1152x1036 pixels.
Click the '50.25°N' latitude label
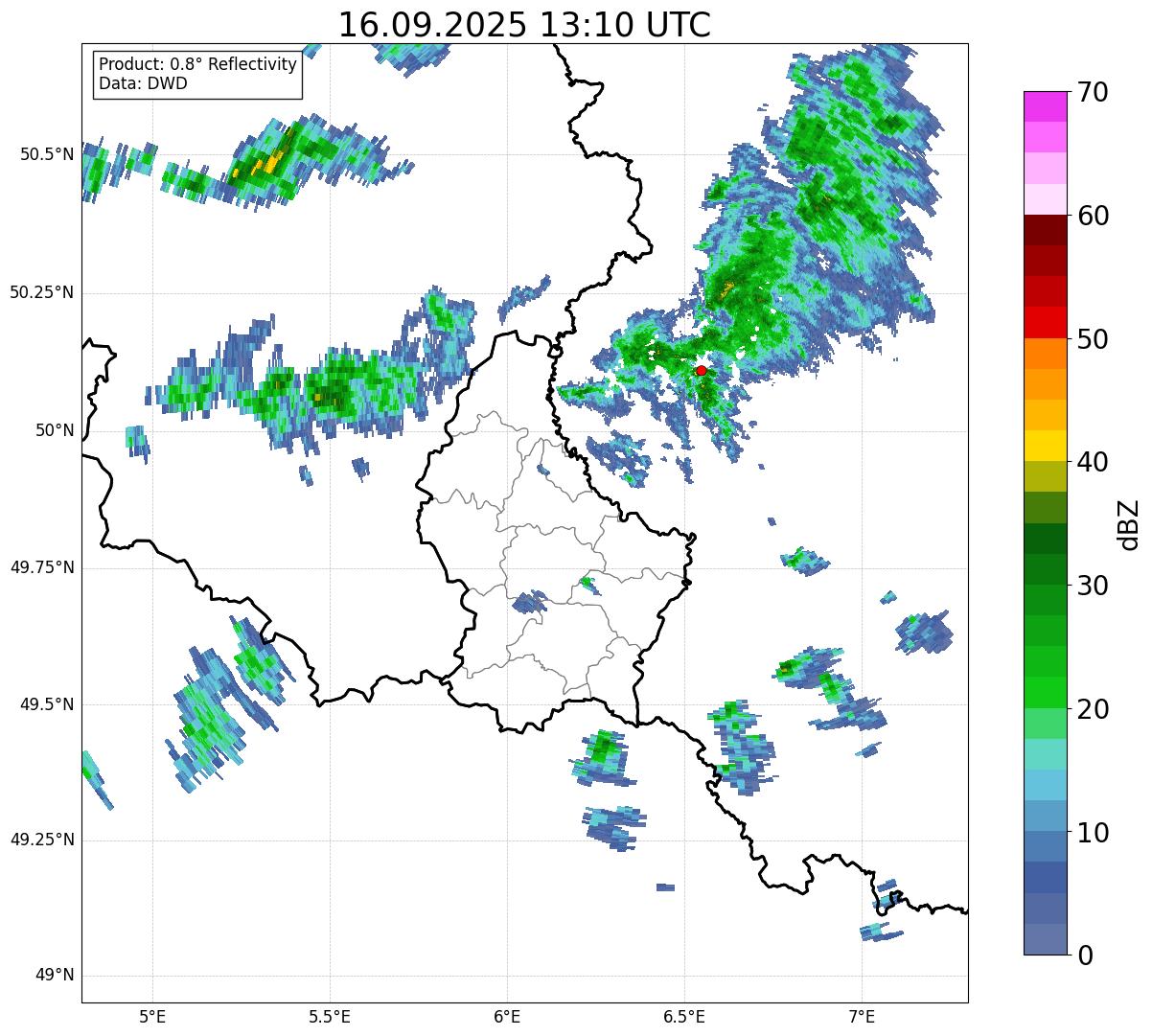[42, 292]
